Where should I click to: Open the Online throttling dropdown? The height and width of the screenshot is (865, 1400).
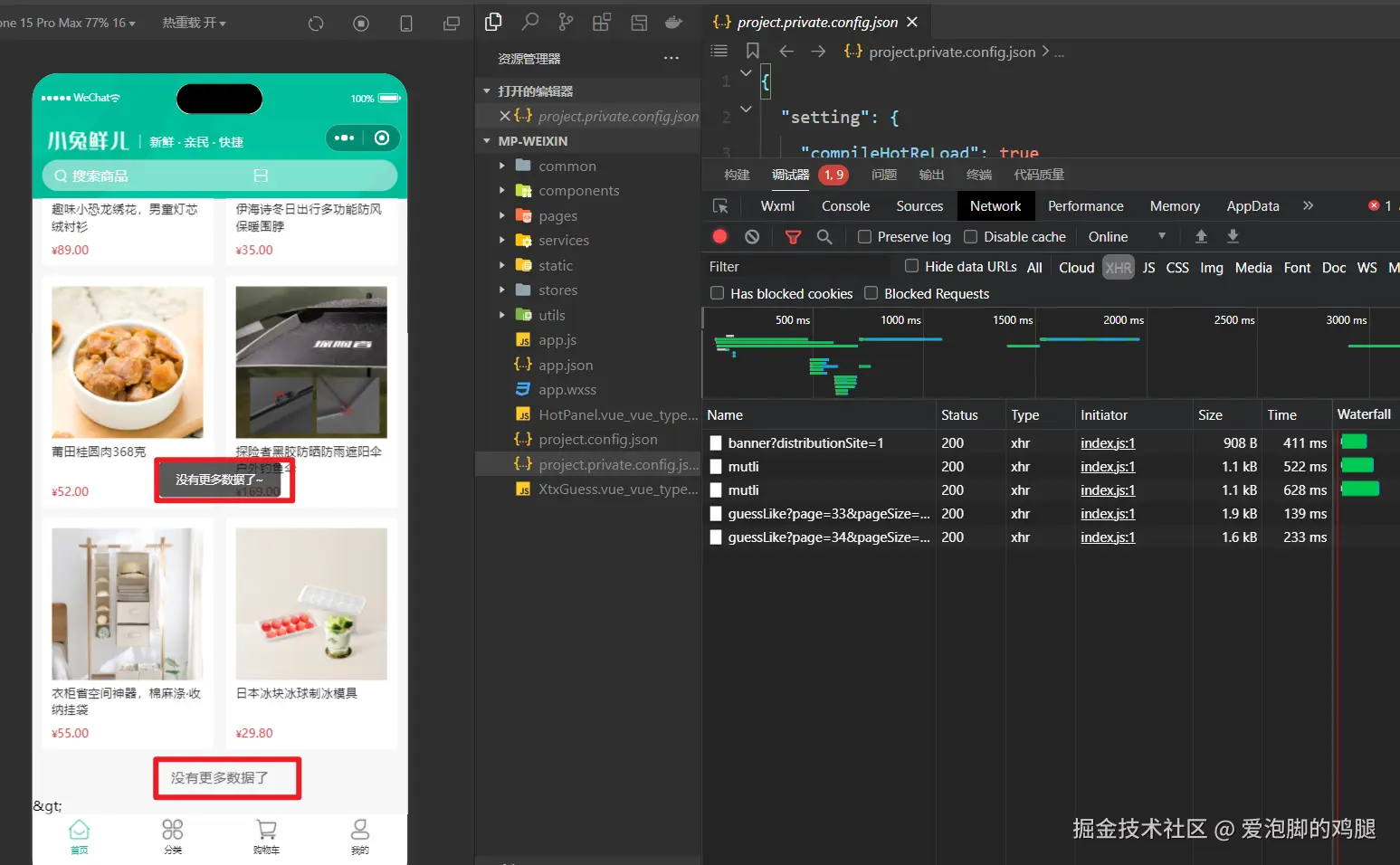pyautogui.click(x=1127, y=237)
